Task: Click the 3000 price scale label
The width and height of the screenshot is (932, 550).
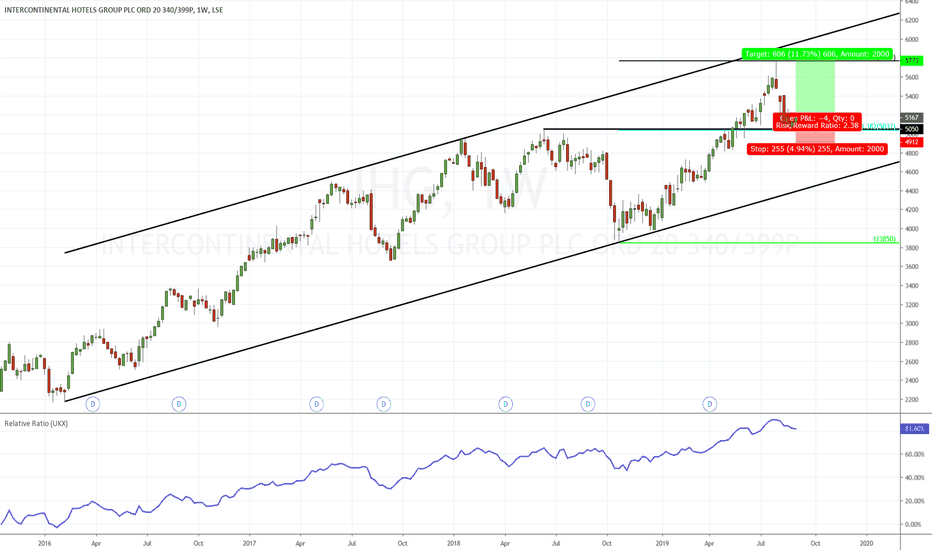Action: click(911, 323)
